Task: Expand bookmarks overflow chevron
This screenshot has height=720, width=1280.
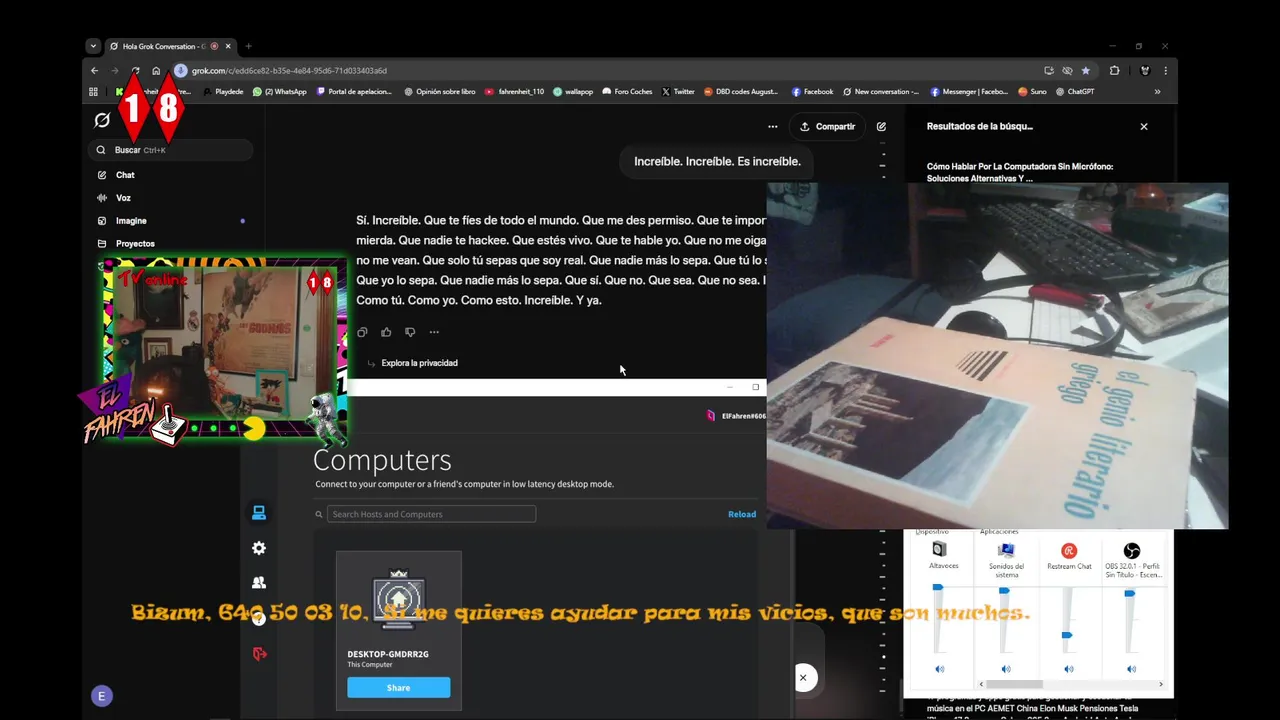Action: pos(1157,92)
